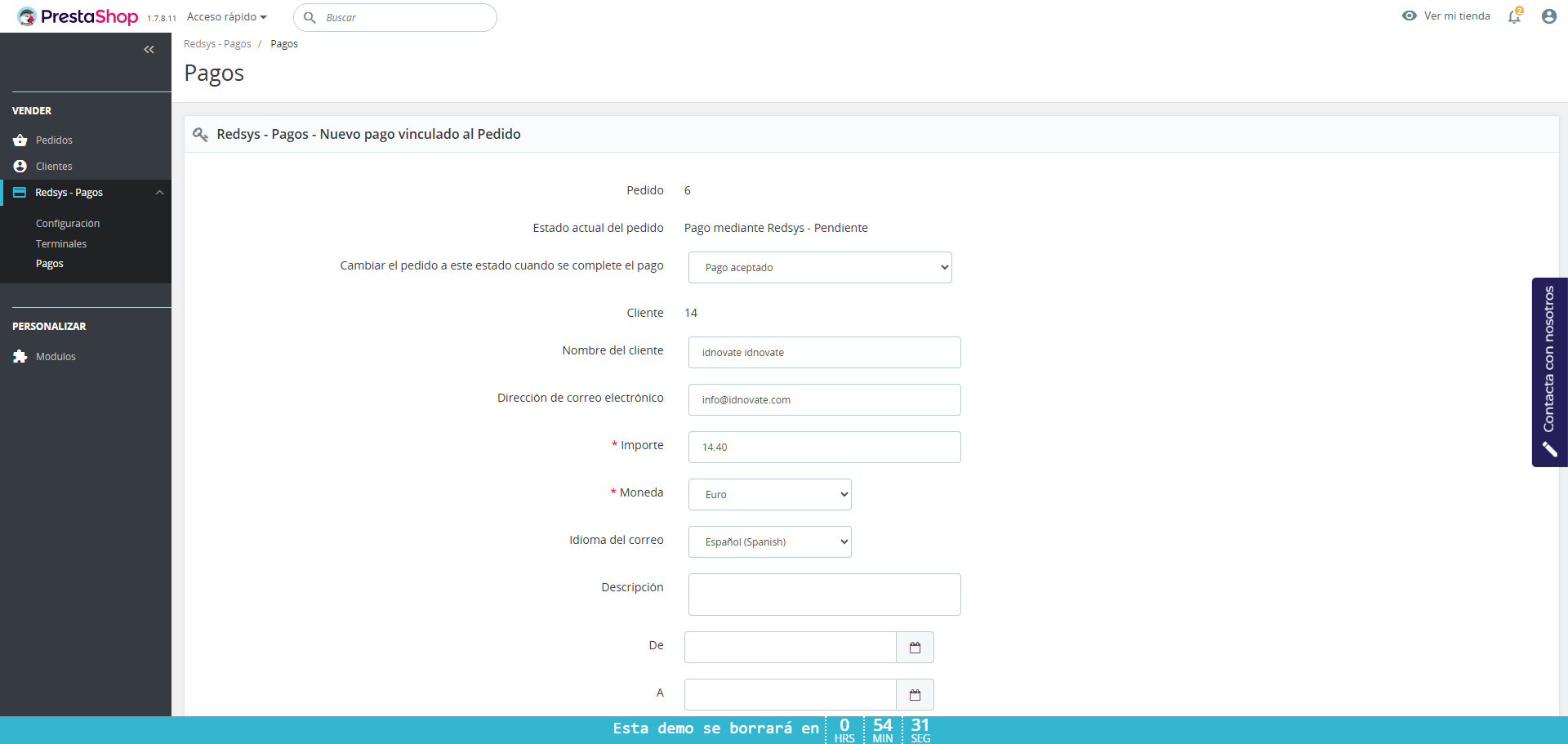Go to Configuración submenu item
The image size is (1568, 744).
pos(68,223)
